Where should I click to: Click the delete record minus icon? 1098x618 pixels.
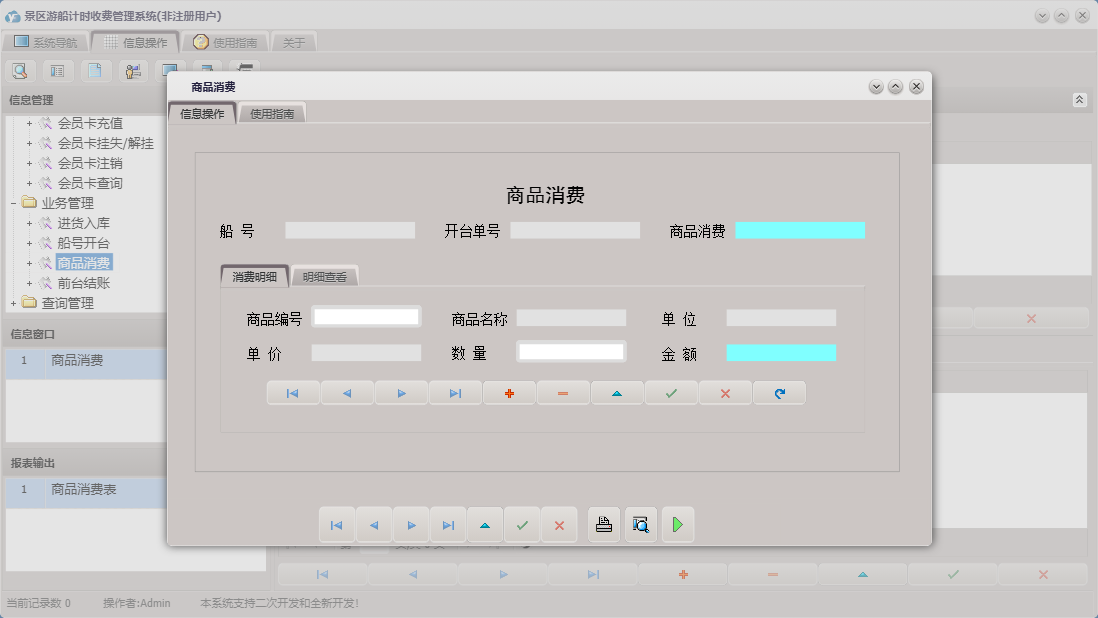[x=563, y=393]
